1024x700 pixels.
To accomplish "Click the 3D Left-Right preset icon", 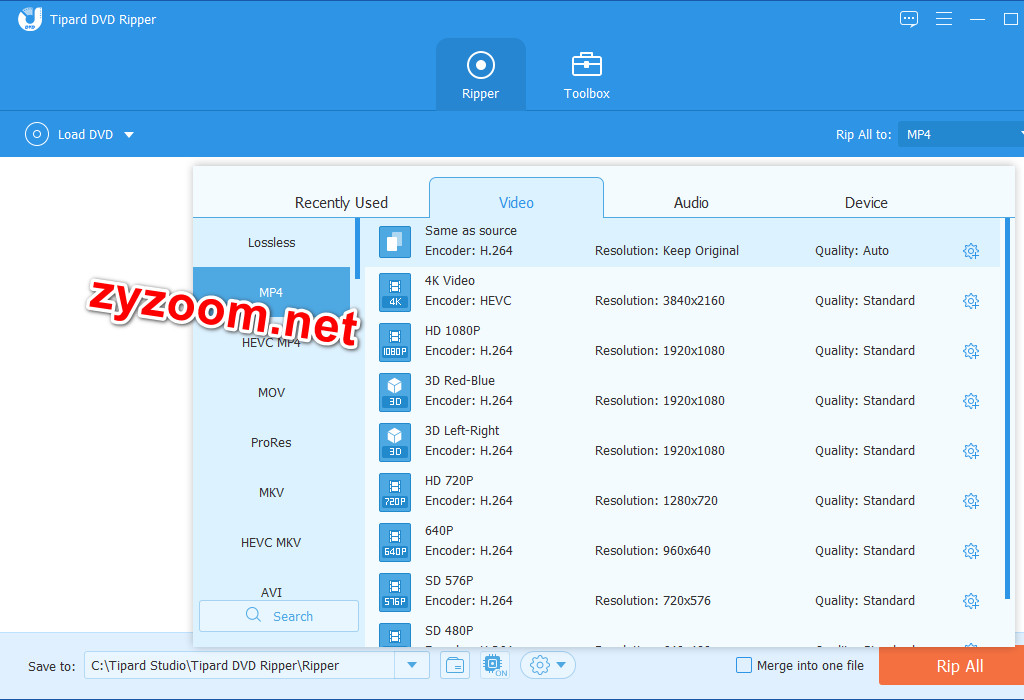I will [395, 442].
